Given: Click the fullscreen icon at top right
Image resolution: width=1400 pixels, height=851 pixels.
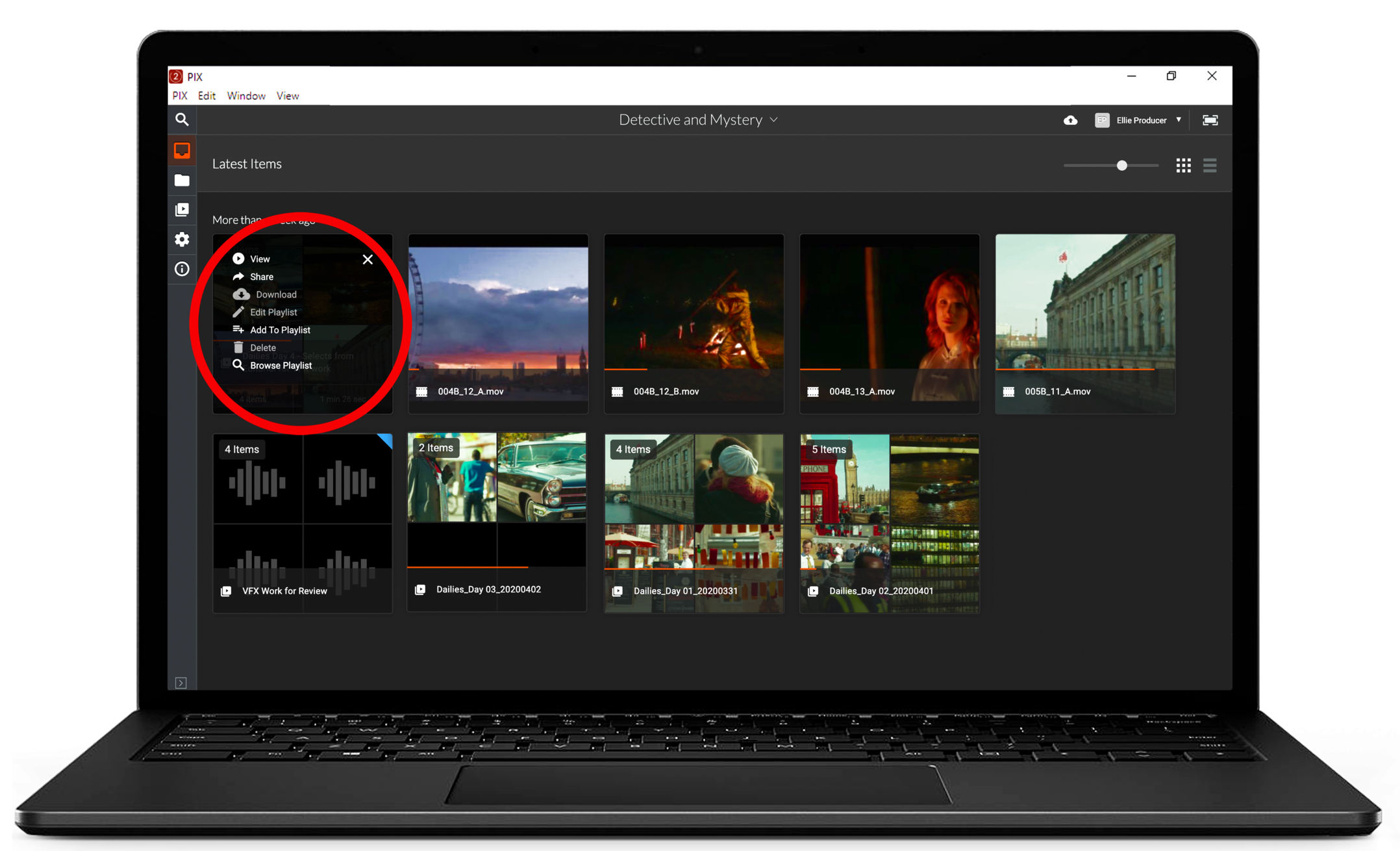Looking at the screenshot, I should tap(1210, 120).
